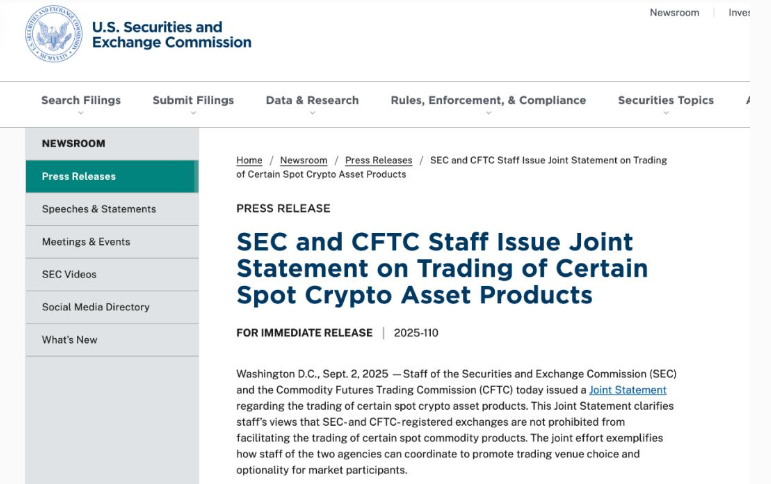The height and width of the screenshot is (484, 771).
Task: Select Press Releases in the sidebar
Action: (112, 176)
